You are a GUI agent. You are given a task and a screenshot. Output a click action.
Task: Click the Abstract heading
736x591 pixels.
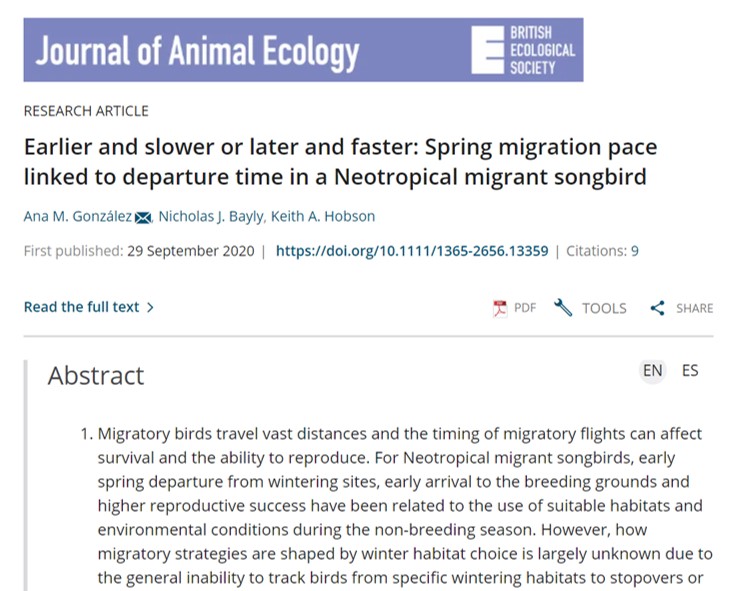coord(96,376)
